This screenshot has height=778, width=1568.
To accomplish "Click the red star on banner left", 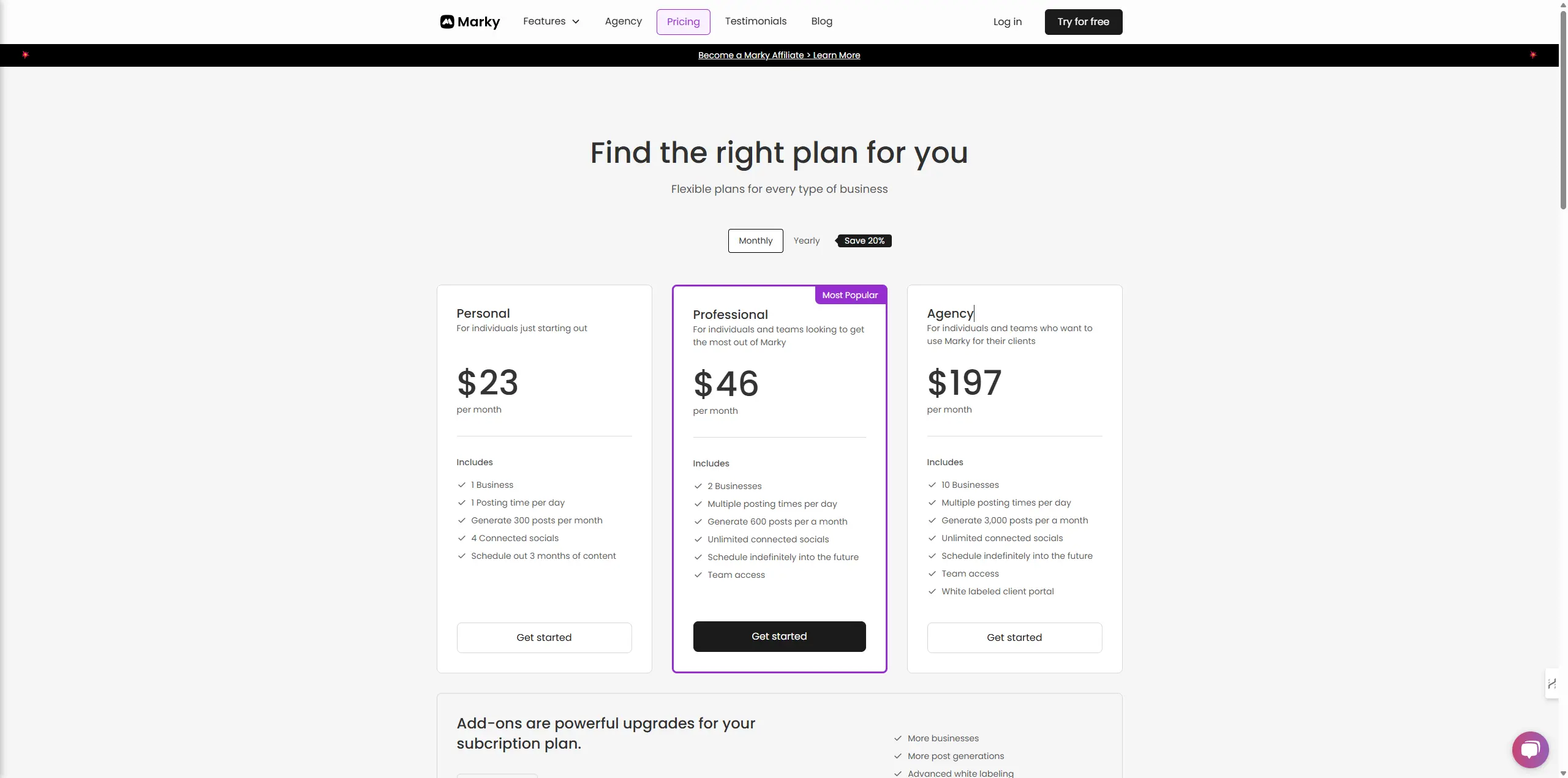I will 25,55.
